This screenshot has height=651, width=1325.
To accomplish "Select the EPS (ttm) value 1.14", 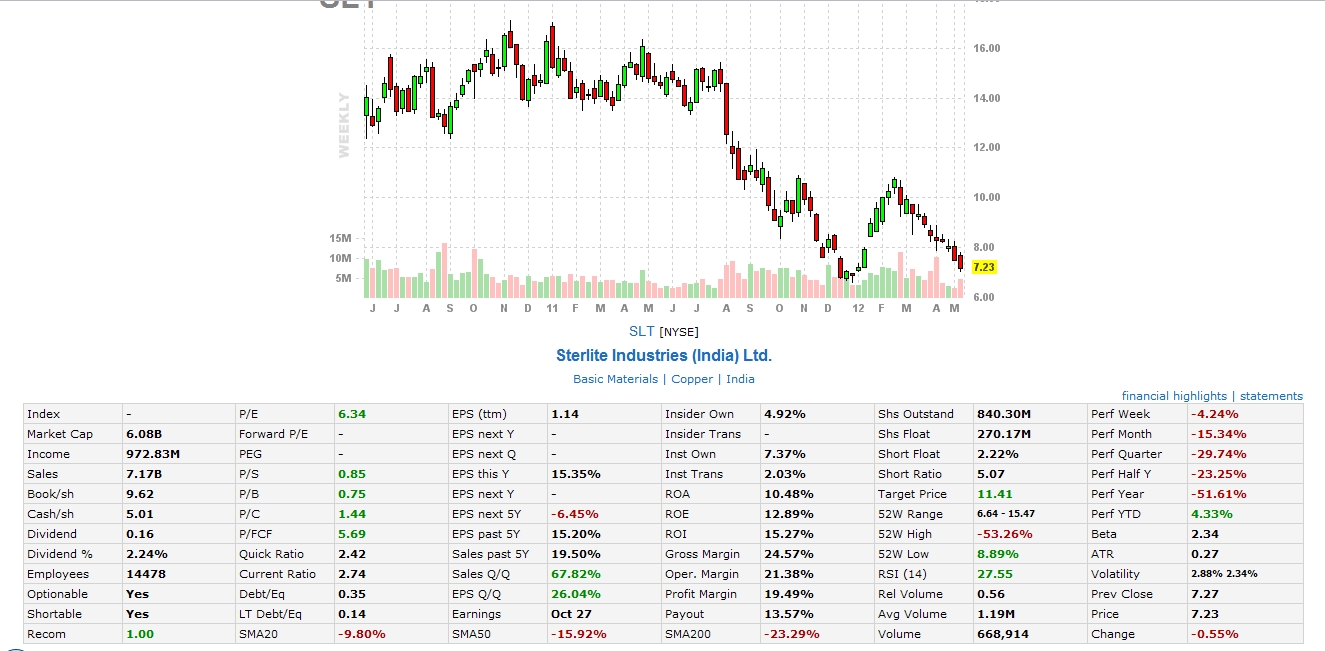I will coord(565,414).
